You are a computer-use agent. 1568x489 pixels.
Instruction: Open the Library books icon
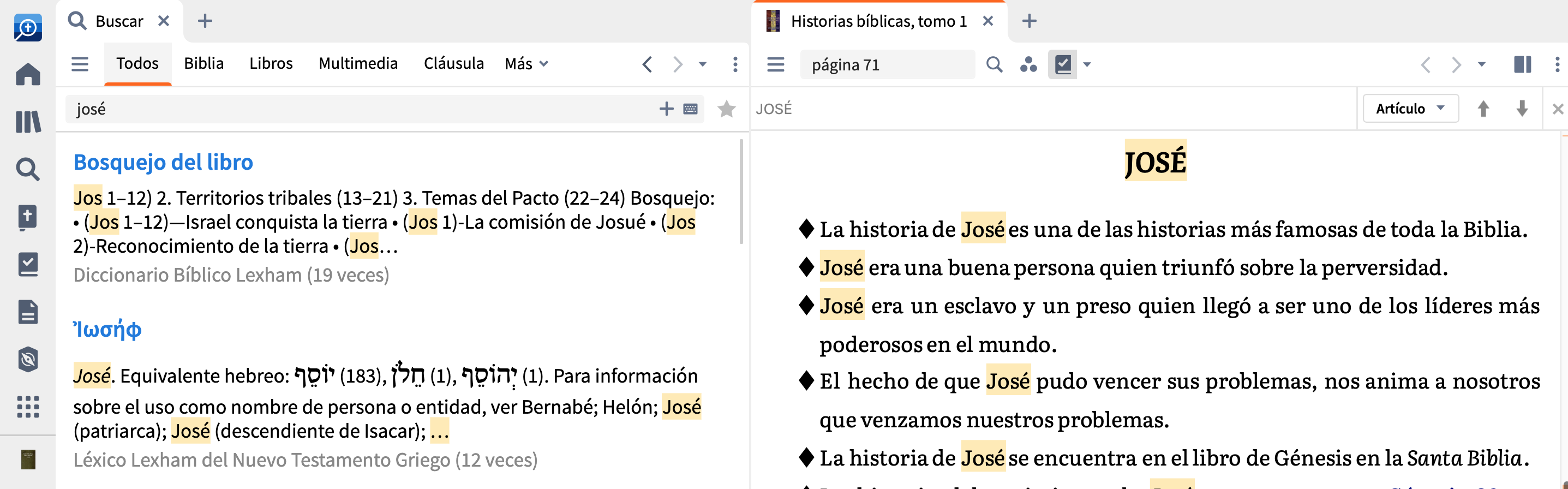28,122
